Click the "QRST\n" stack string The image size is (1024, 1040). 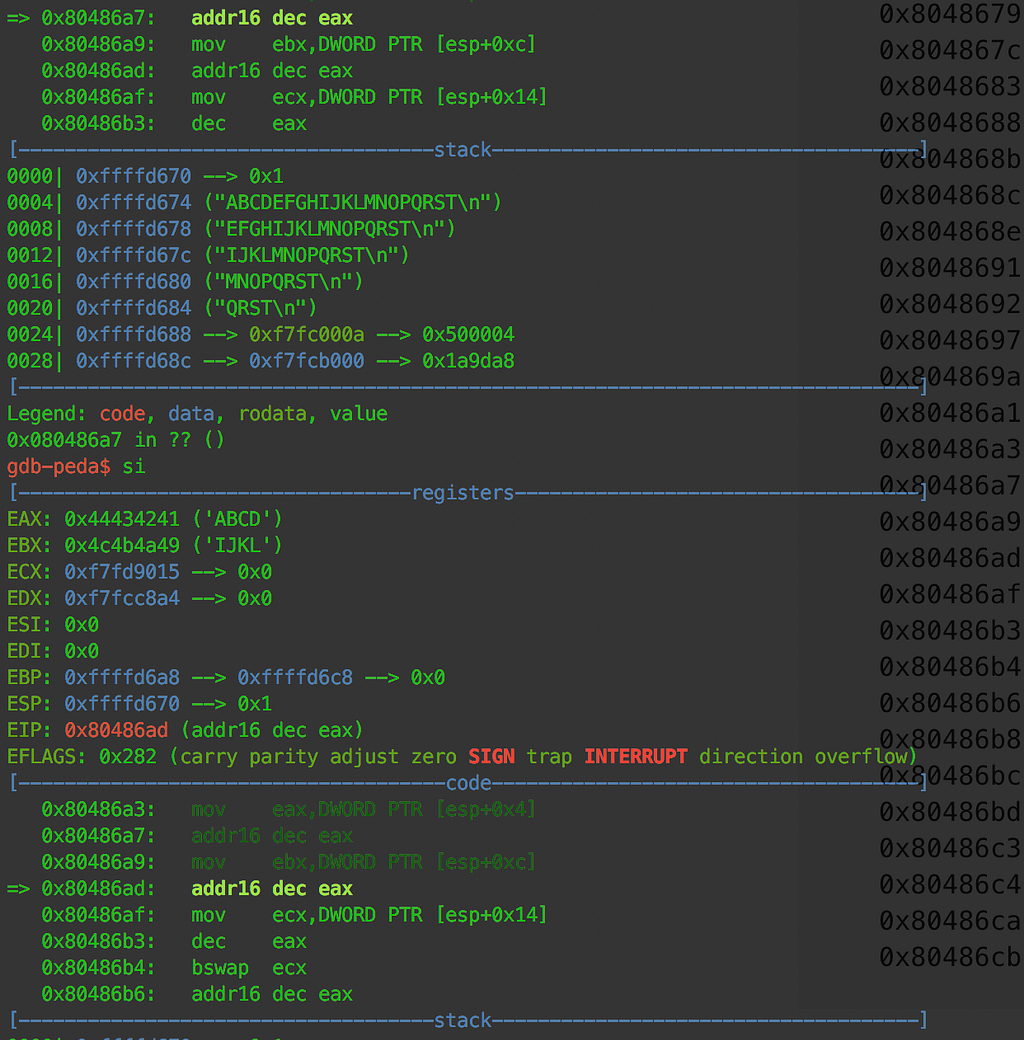(x=261, y=308)
